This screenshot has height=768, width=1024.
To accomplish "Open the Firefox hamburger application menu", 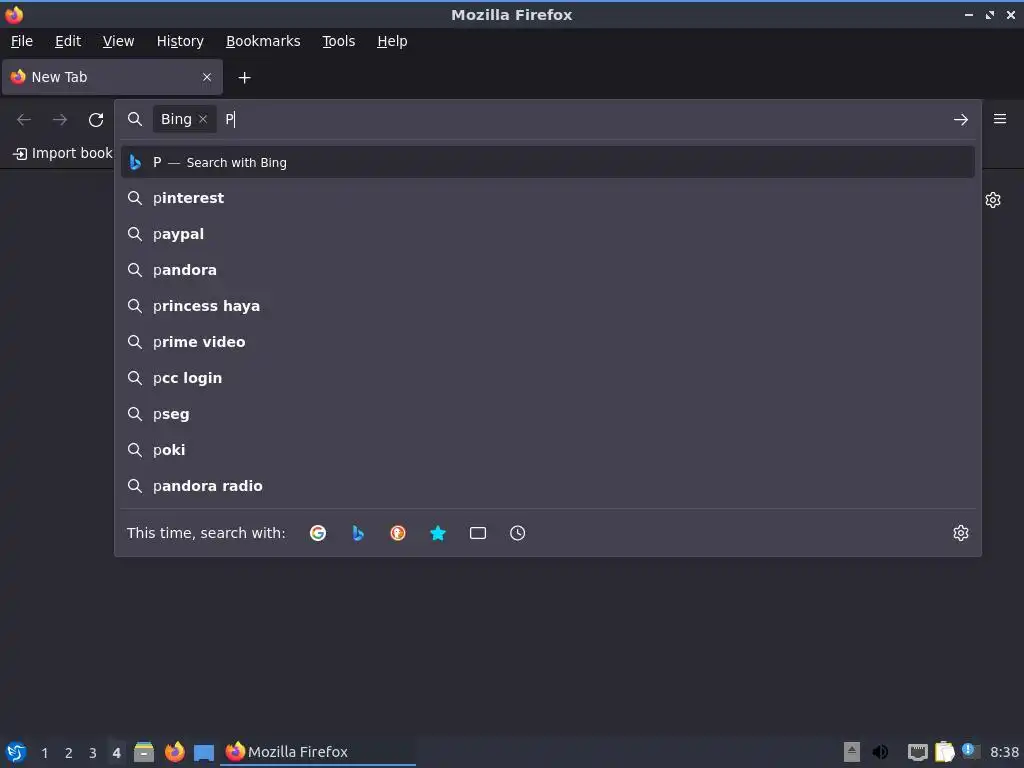I will (1000, 119).
